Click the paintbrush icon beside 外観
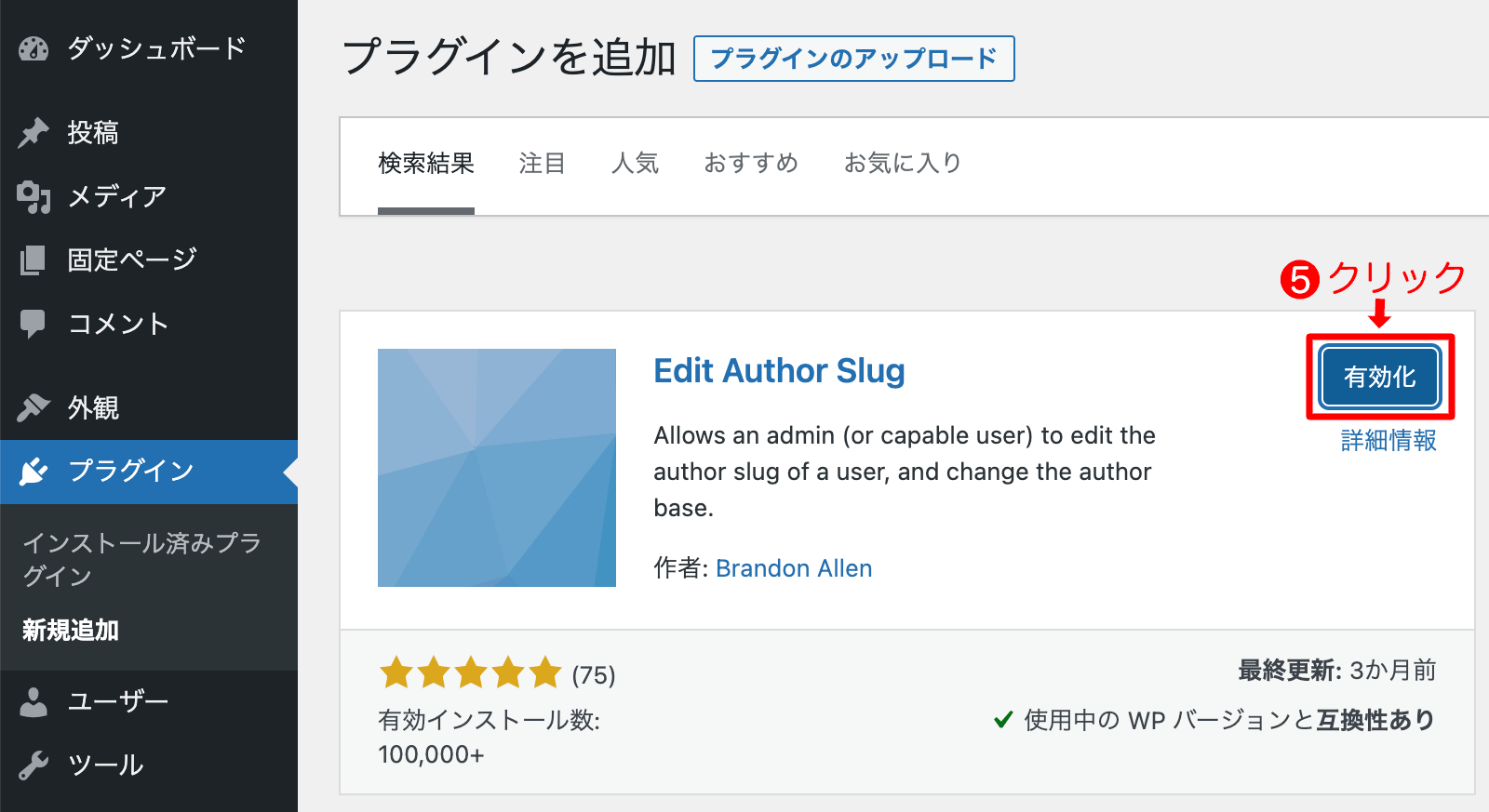Image resolution: width=1489 pixels, height=812 pixels. point(34,407)
